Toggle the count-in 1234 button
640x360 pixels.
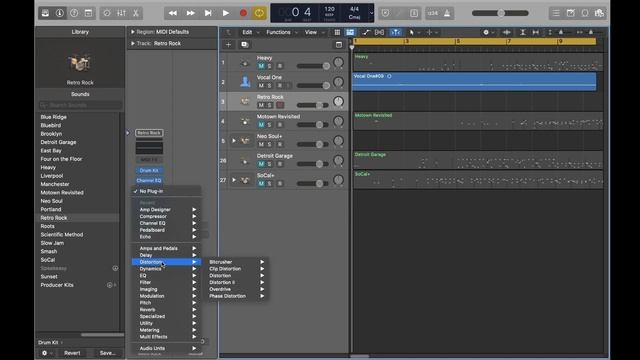coord(433,13)
